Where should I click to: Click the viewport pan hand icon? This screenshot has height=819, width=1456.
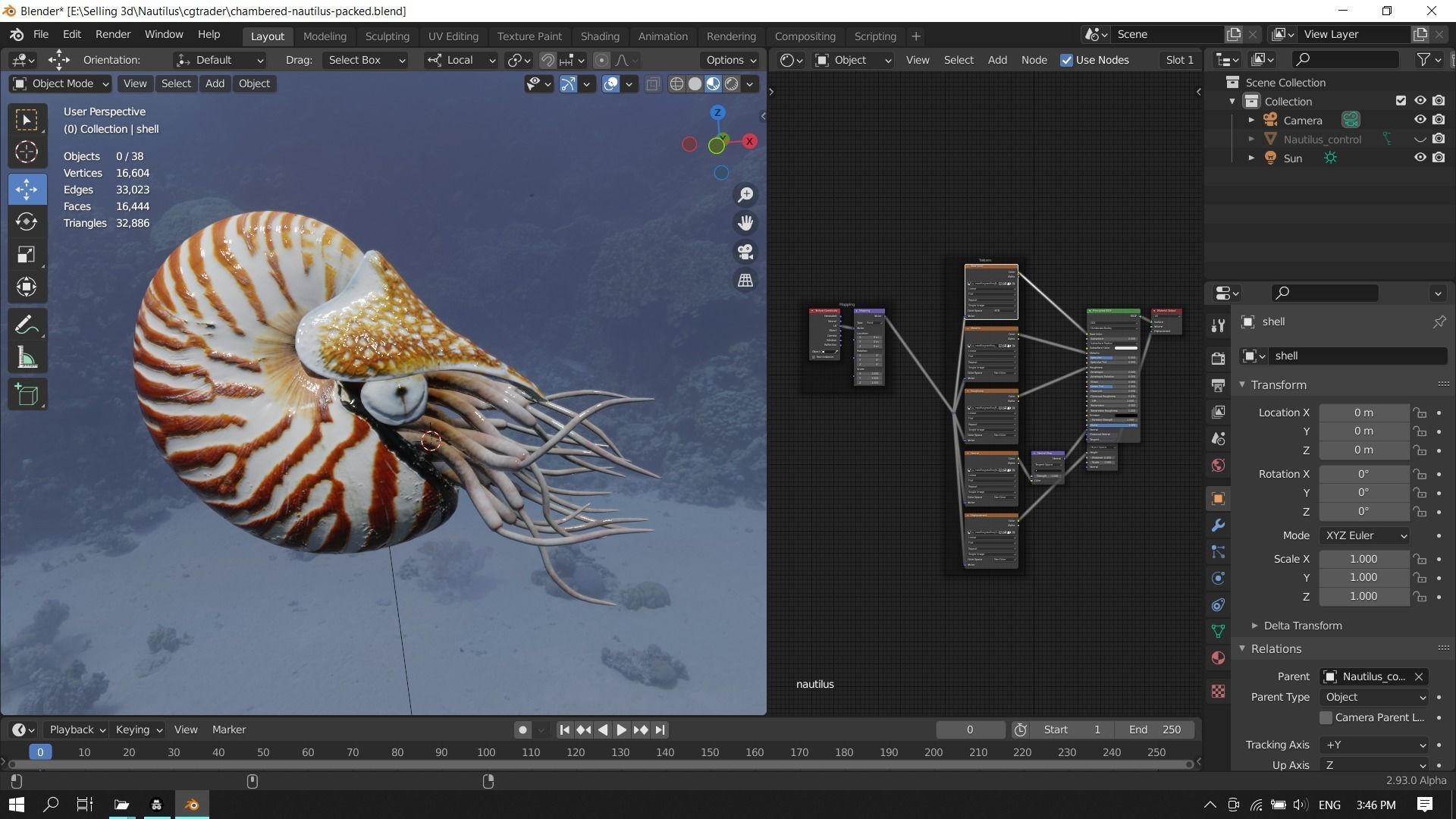coord(745,223)
